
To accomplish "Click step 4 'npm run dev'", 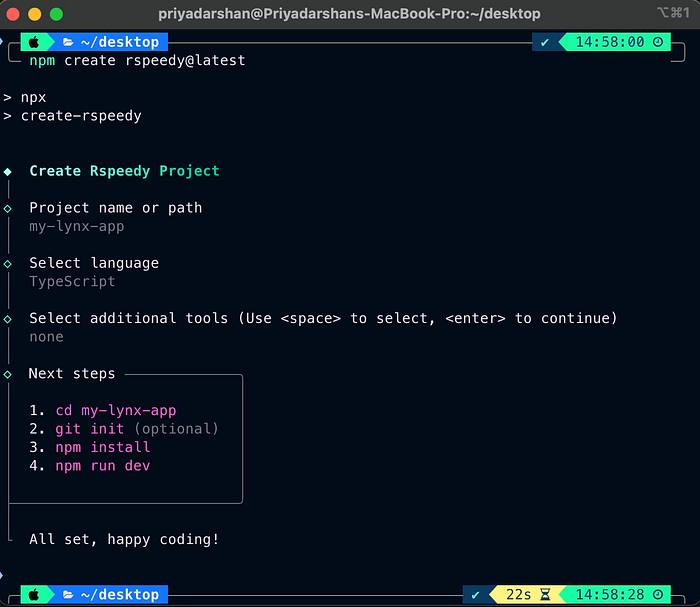I will [90, 466].
